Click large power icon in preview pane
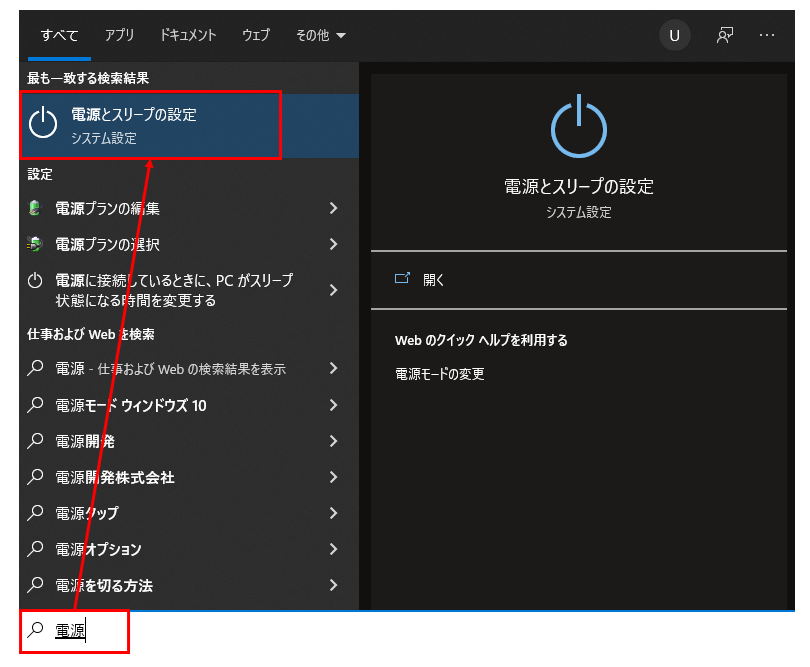The image size is (810, 667). coord(579,126)
